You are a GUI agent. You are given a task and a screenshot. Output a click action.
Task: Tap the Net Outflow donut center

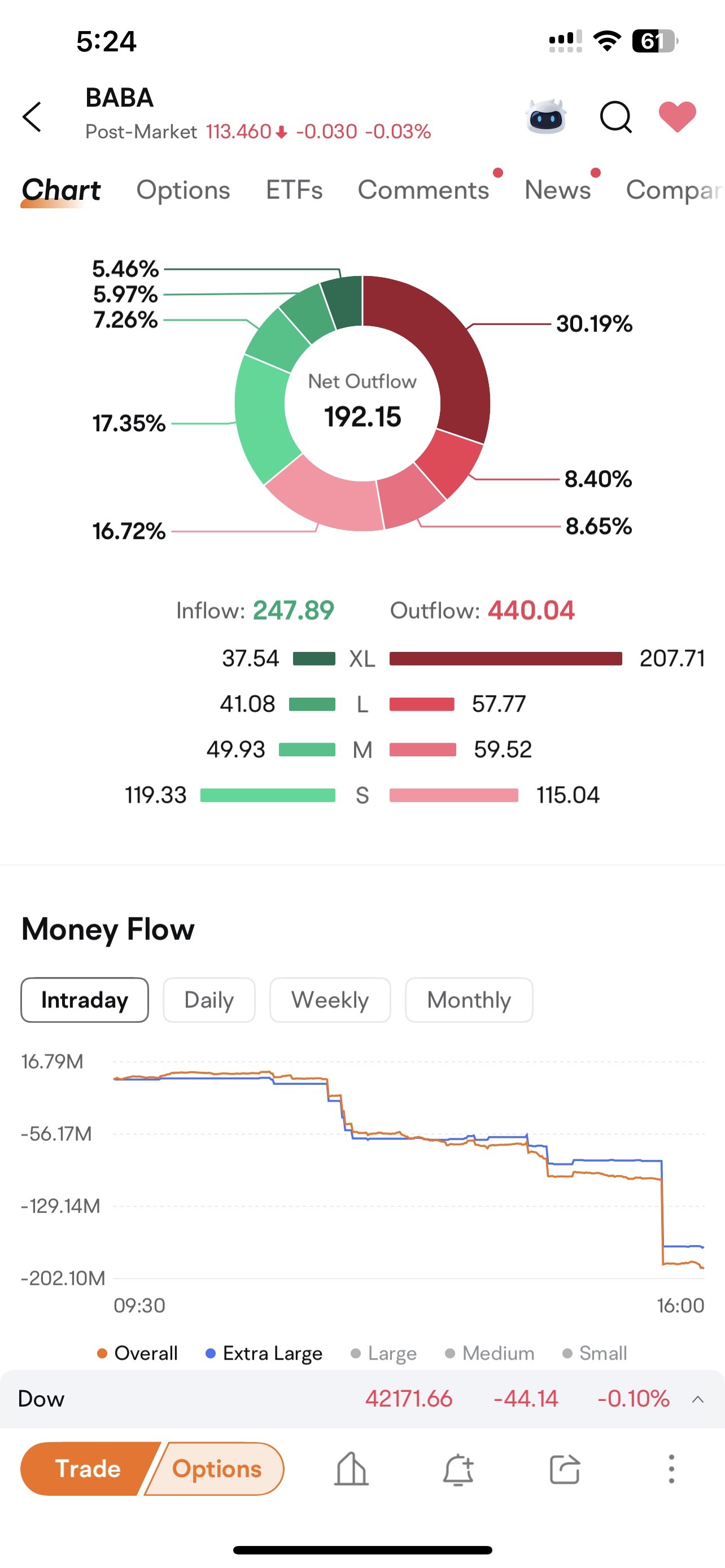click(362, 403)
